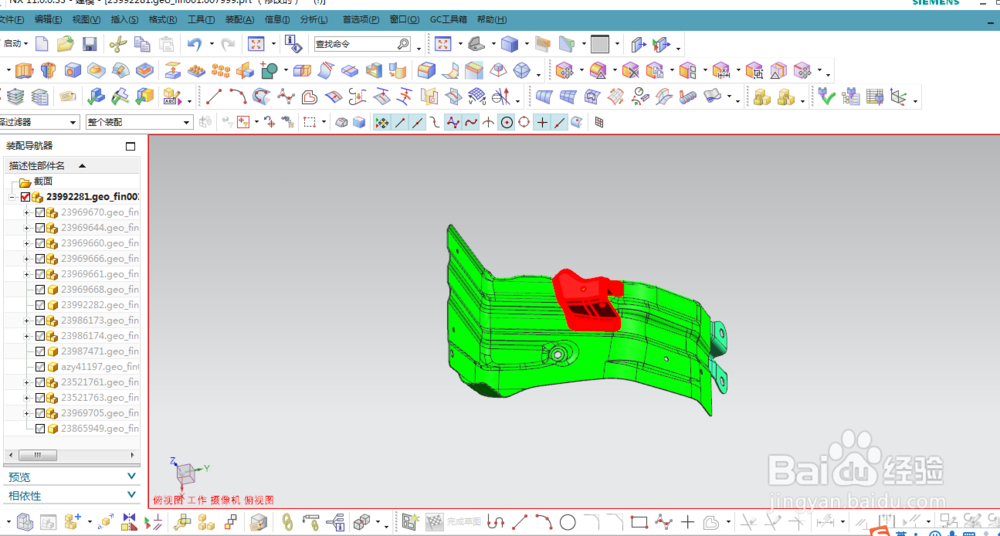
Task: Click the pattern feature icon
Action: tap(221, 70)
